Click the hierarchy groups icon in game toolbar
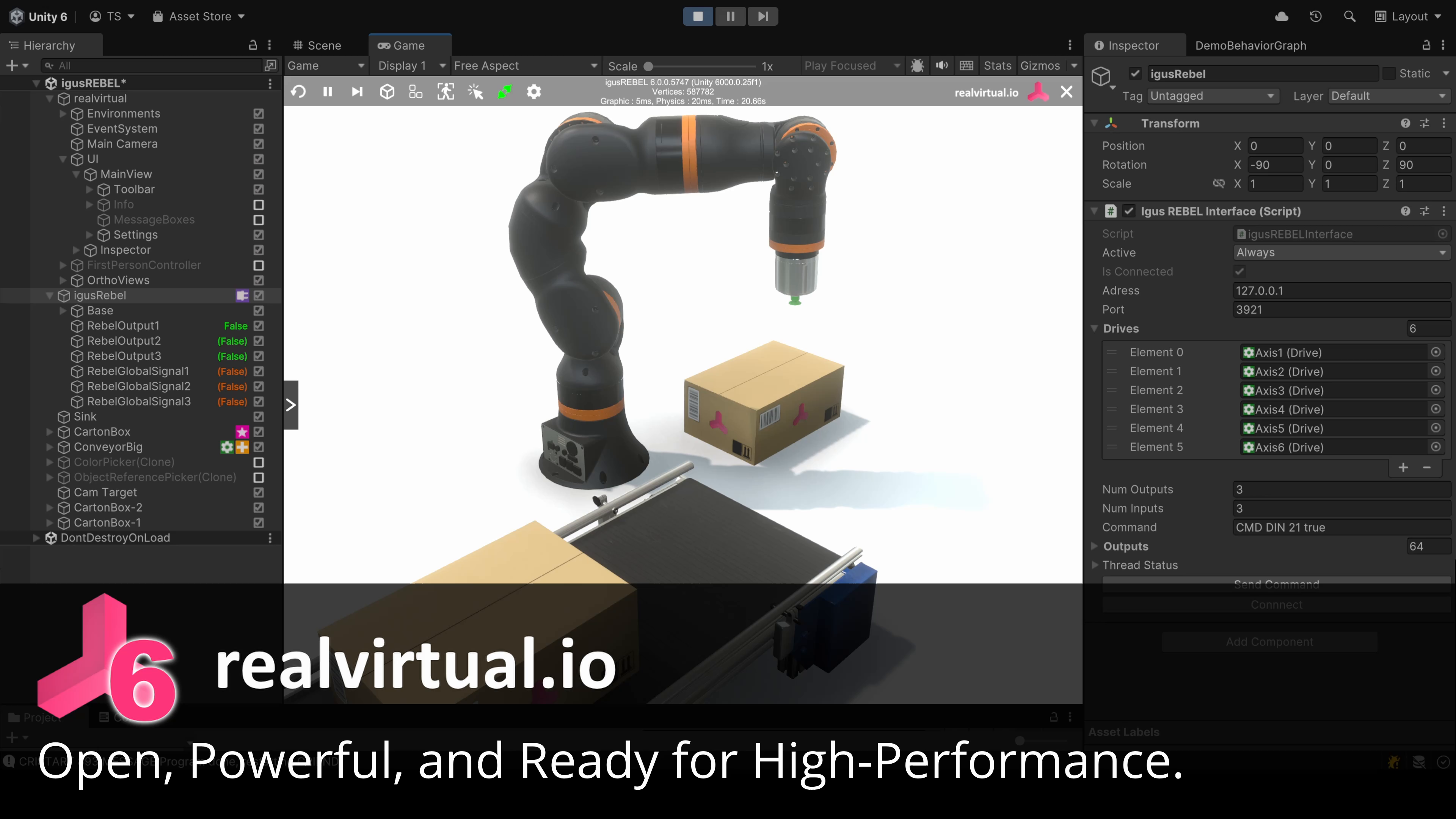 [416, 91]
